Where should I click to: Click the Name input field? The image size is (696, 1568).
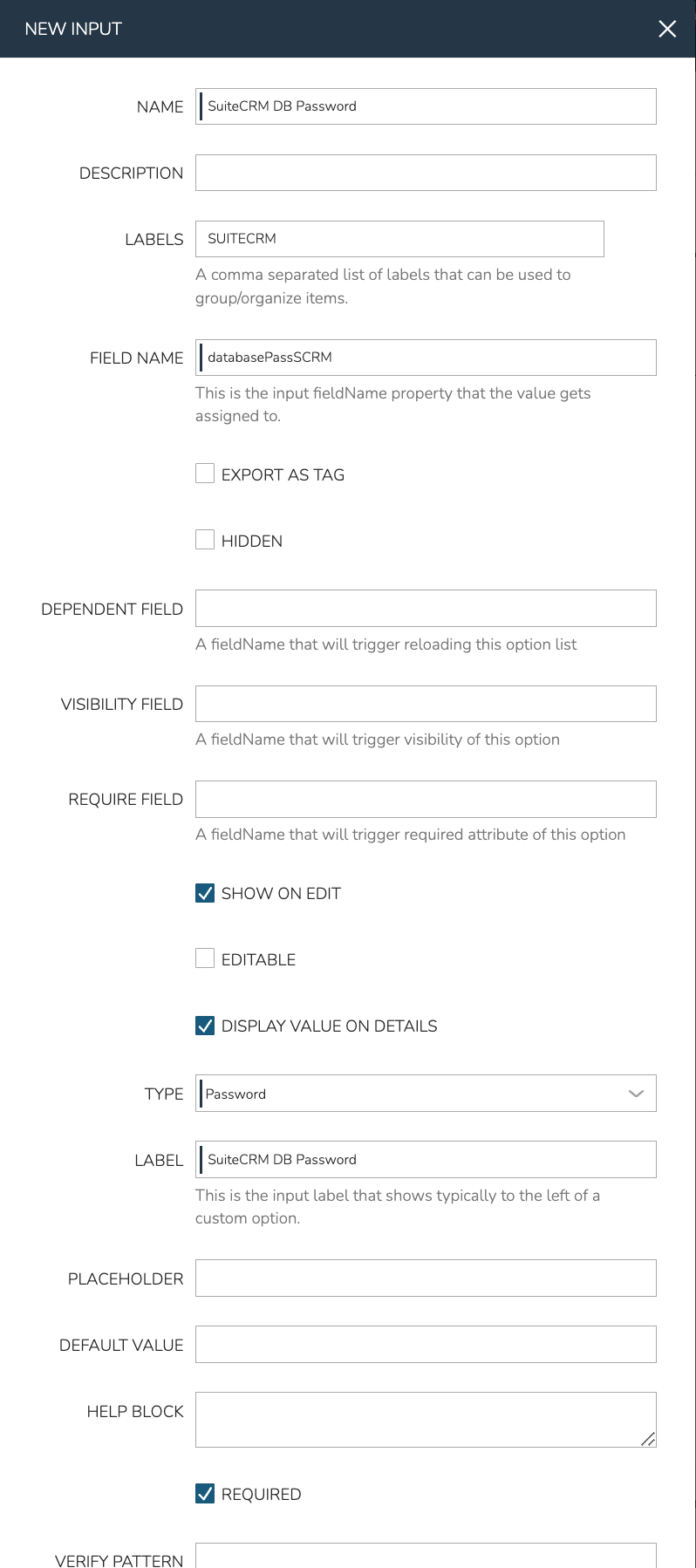(x=426, y=106)
